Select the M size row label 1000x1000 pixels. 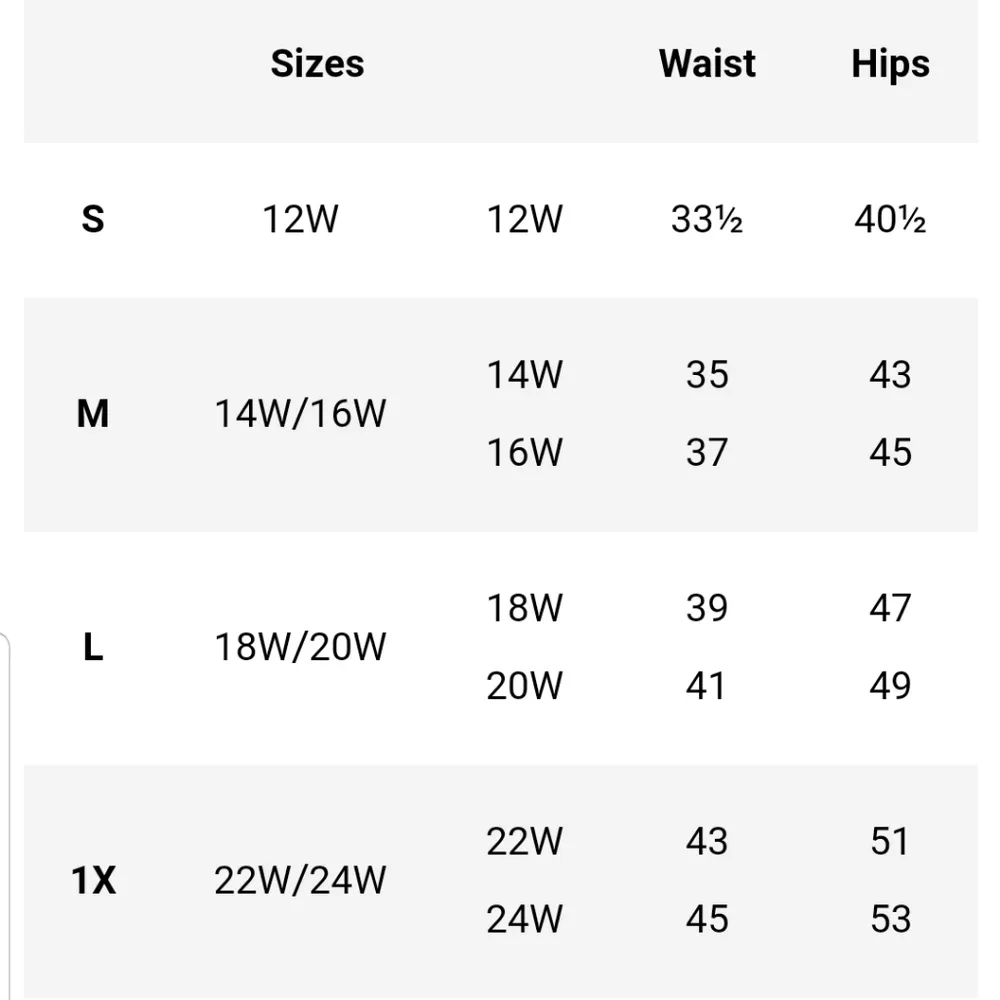(x=92, y=413)
